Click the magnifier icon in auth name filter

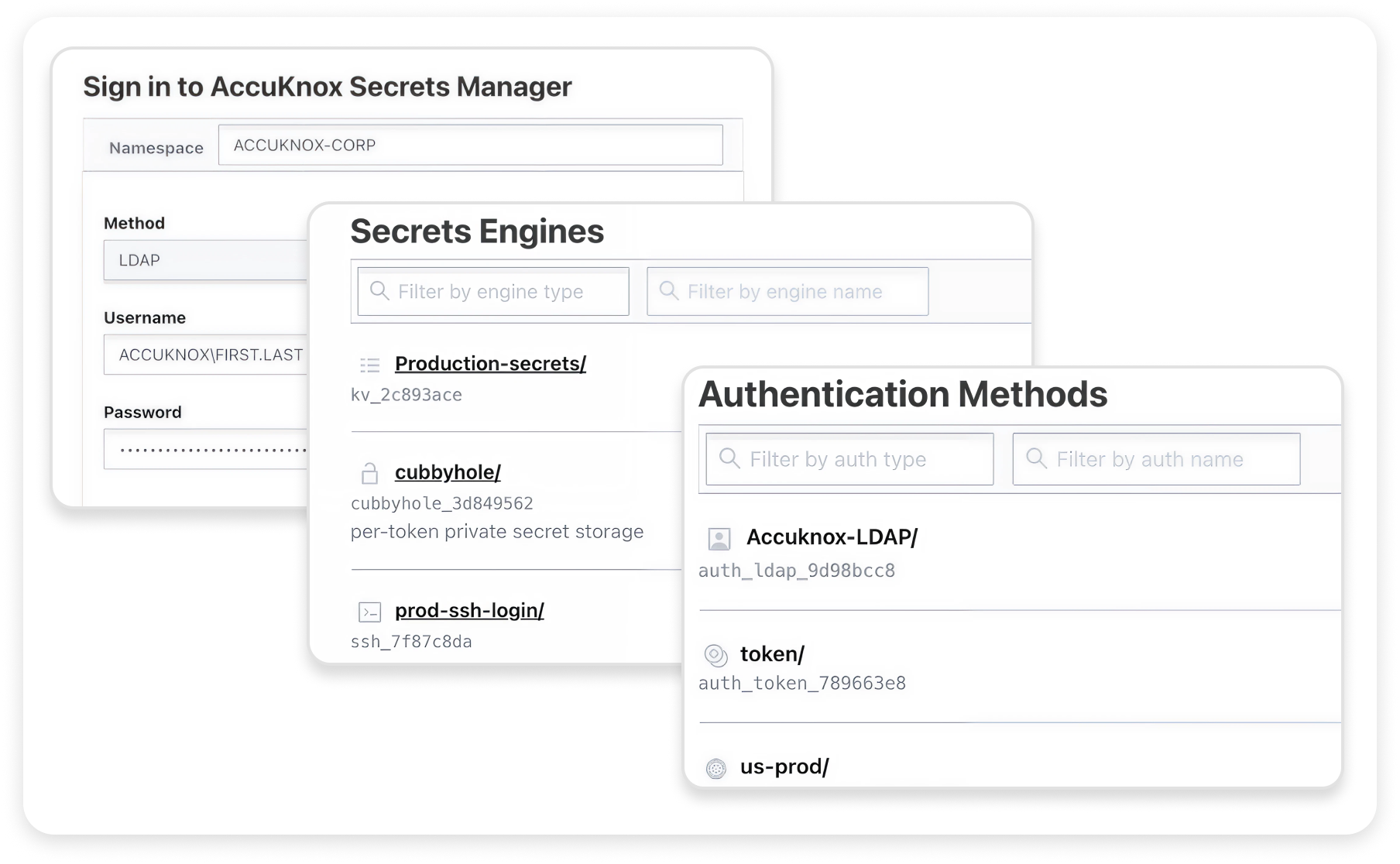click(x=1036, y=459)
